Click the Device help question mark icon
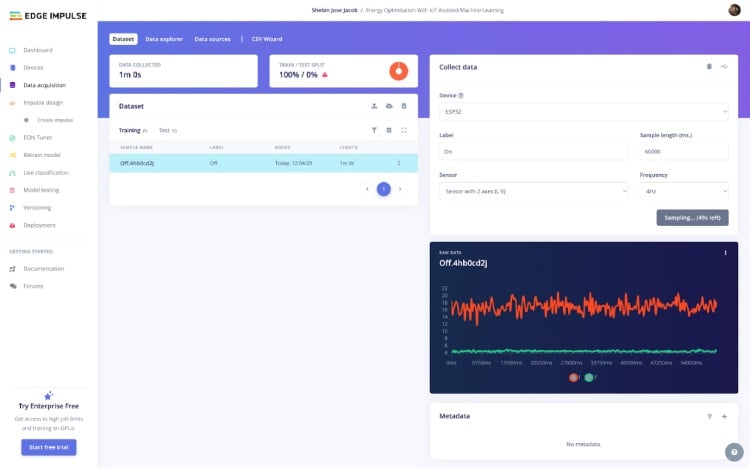 (461, 95)
